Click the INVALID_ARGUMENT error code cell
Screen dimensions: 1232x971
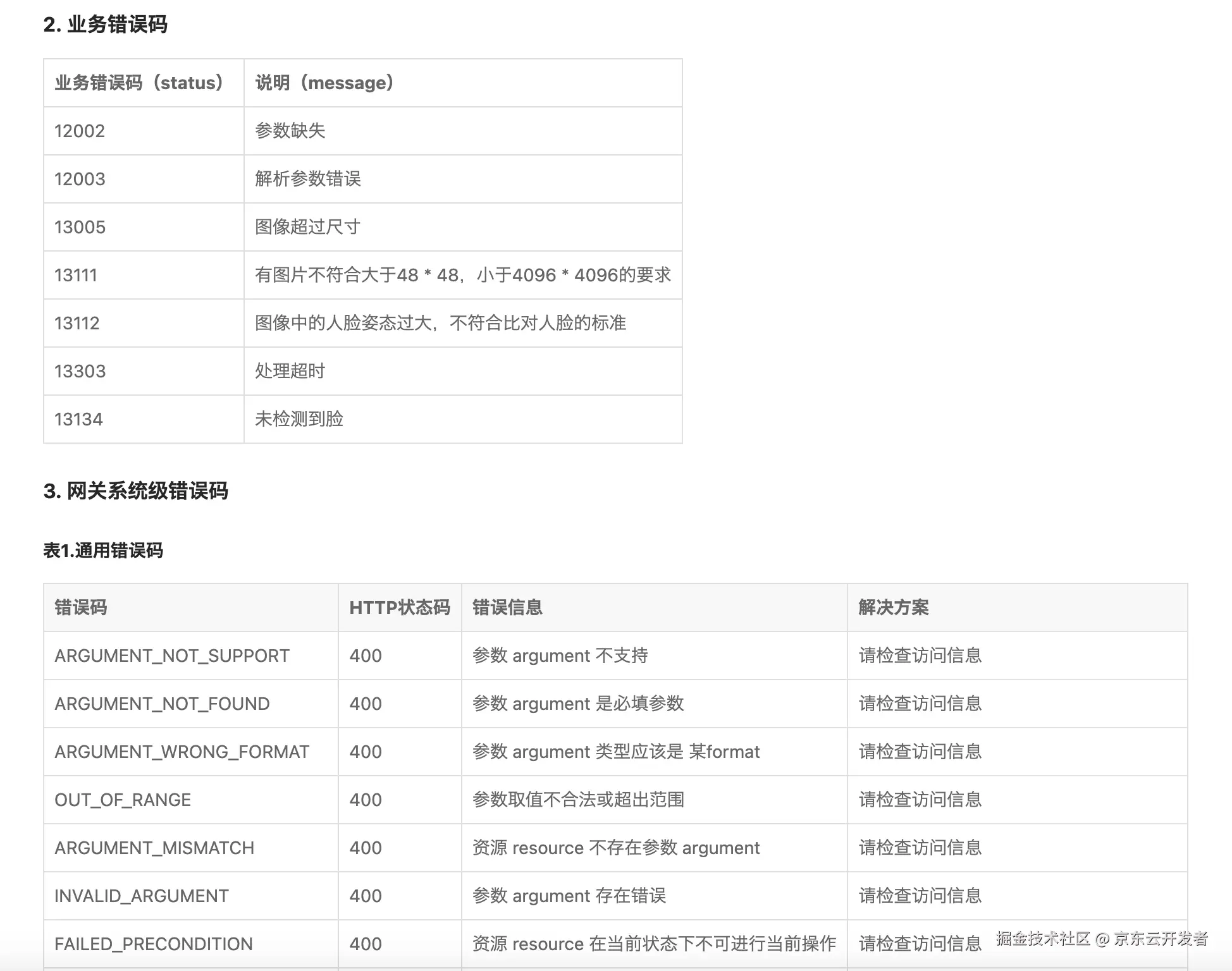pos(141,896)
